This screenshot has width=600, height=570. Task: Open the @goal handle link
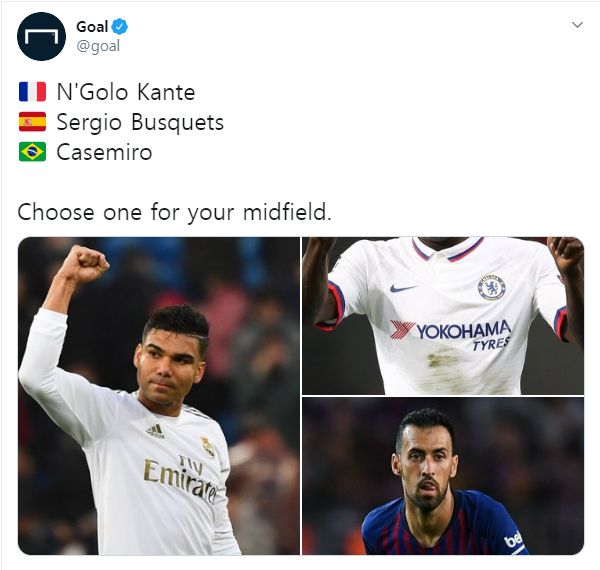(x=98, y=46)
